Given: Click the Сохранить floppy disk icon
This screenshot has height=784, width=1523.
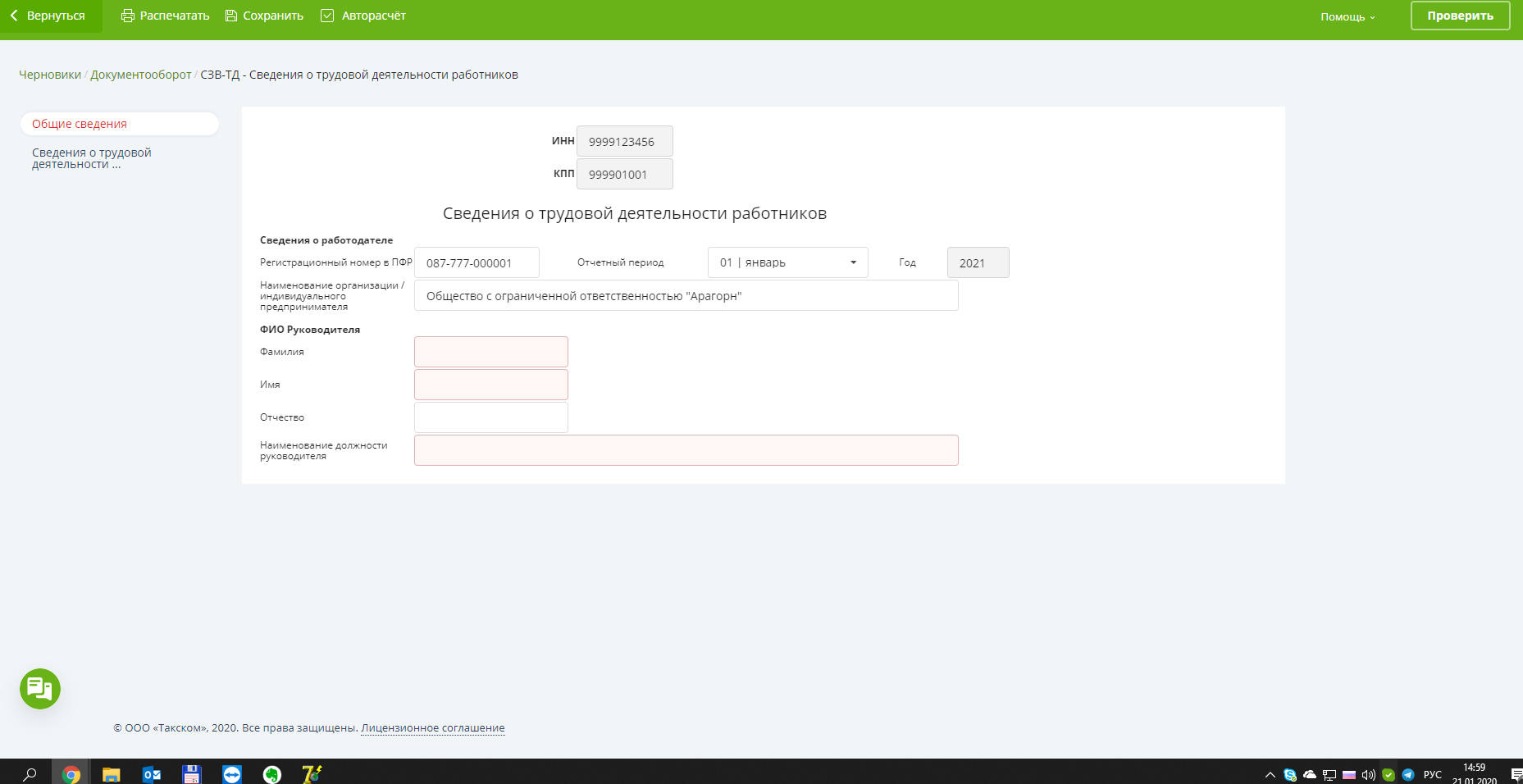Looking at the screenshot, I should [x=231, y=16].
